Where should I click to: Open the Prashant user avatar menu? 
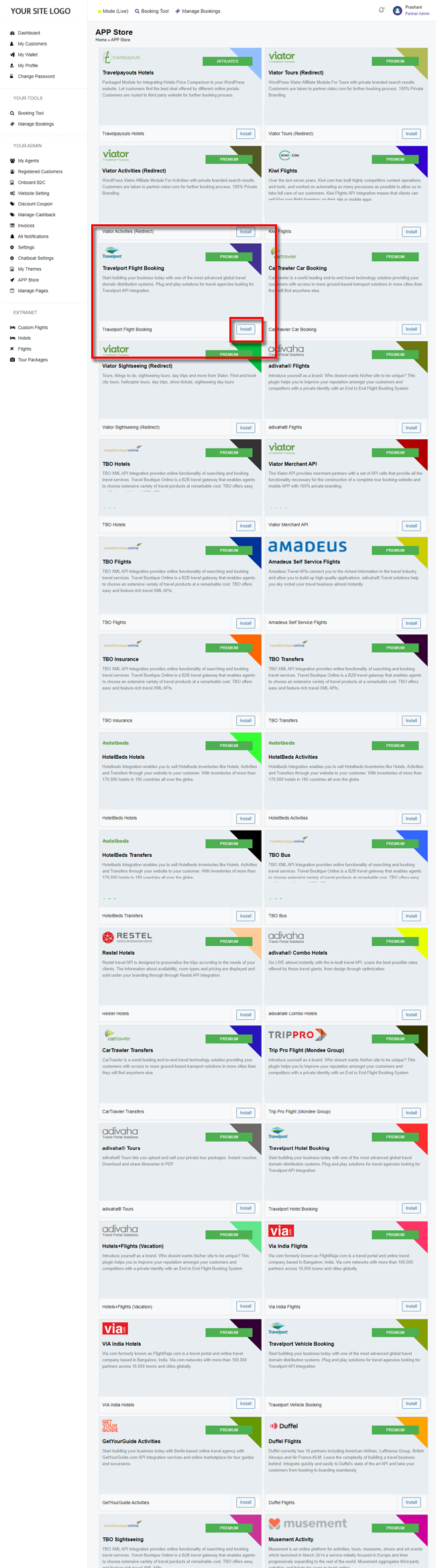[397, 11]
